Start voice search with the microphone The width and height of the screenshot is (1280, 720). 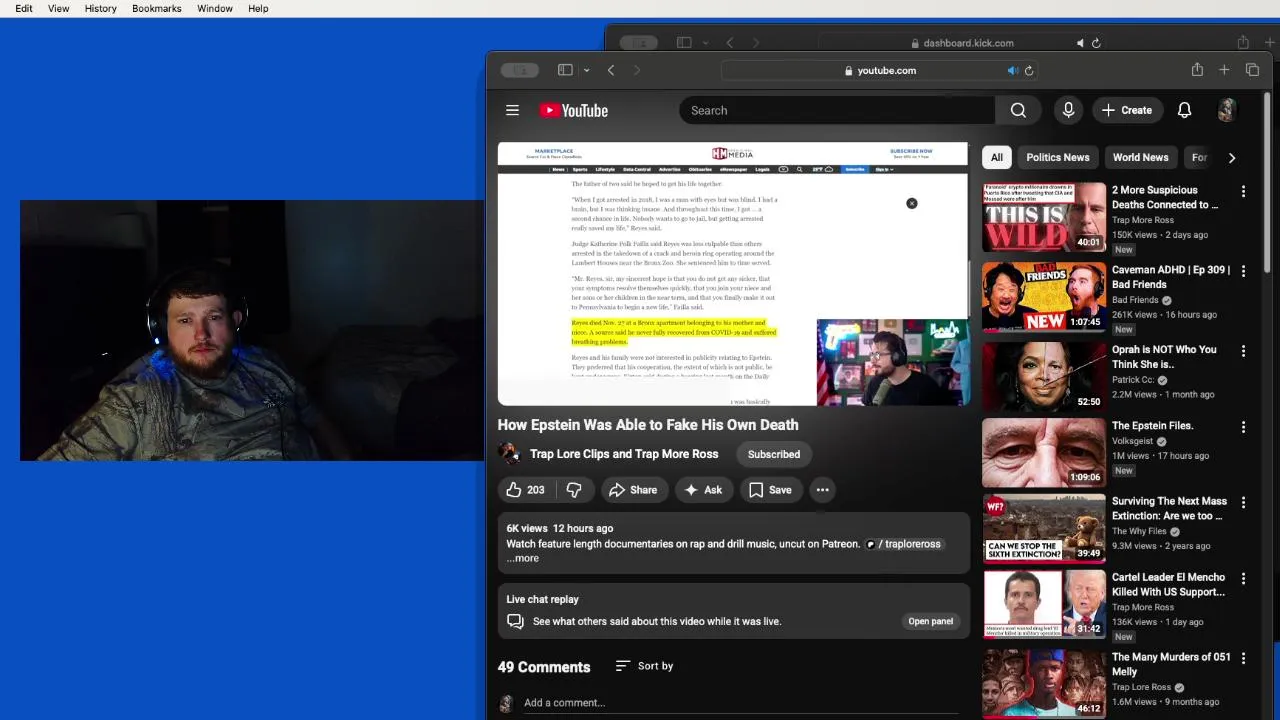tap(1068, 110)
